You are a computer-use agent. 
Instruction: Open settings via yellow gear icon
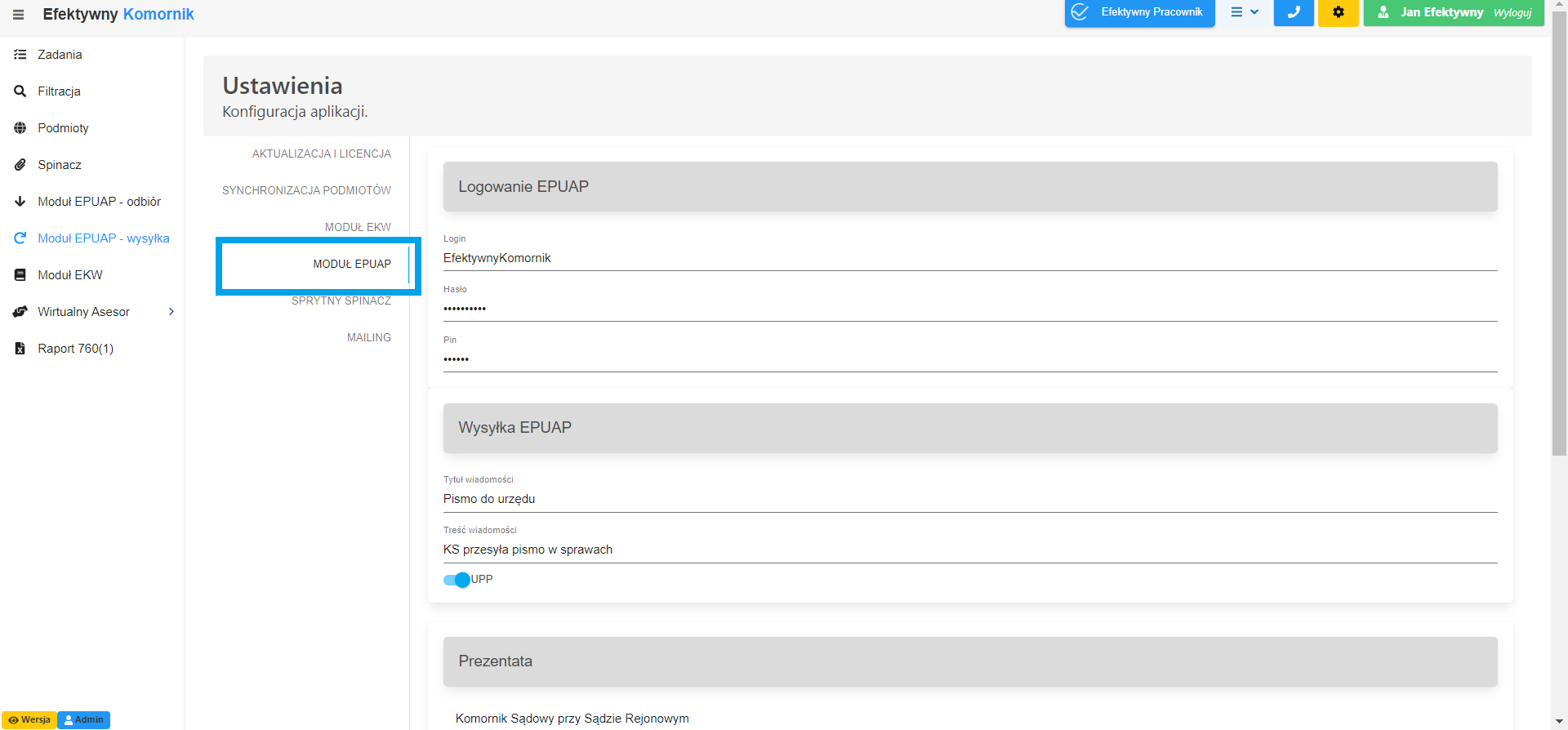point(1338,12)
